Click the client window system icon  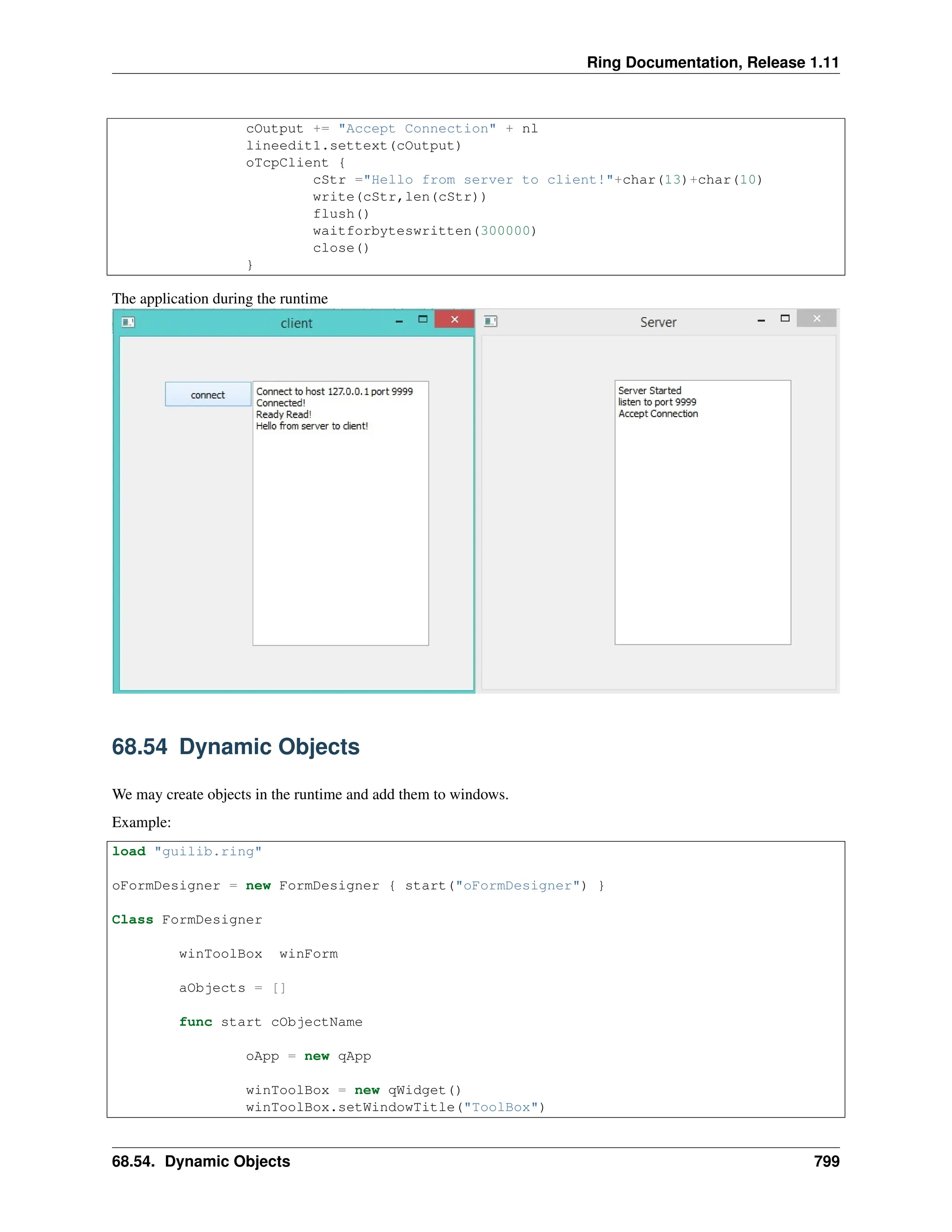(128, 322)
